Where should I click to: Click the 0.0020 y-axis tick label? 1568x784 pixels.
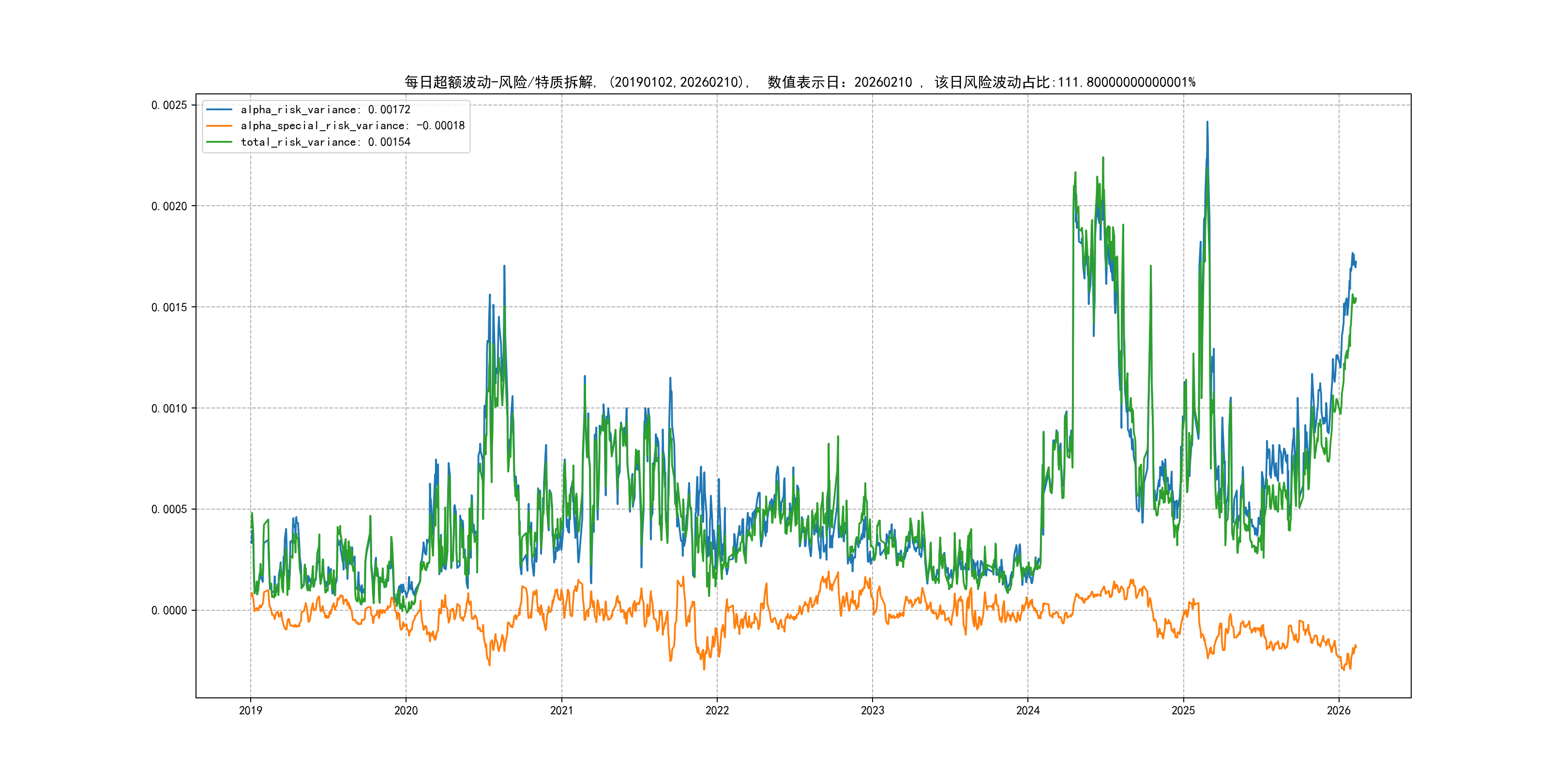(x=169, y=206)
